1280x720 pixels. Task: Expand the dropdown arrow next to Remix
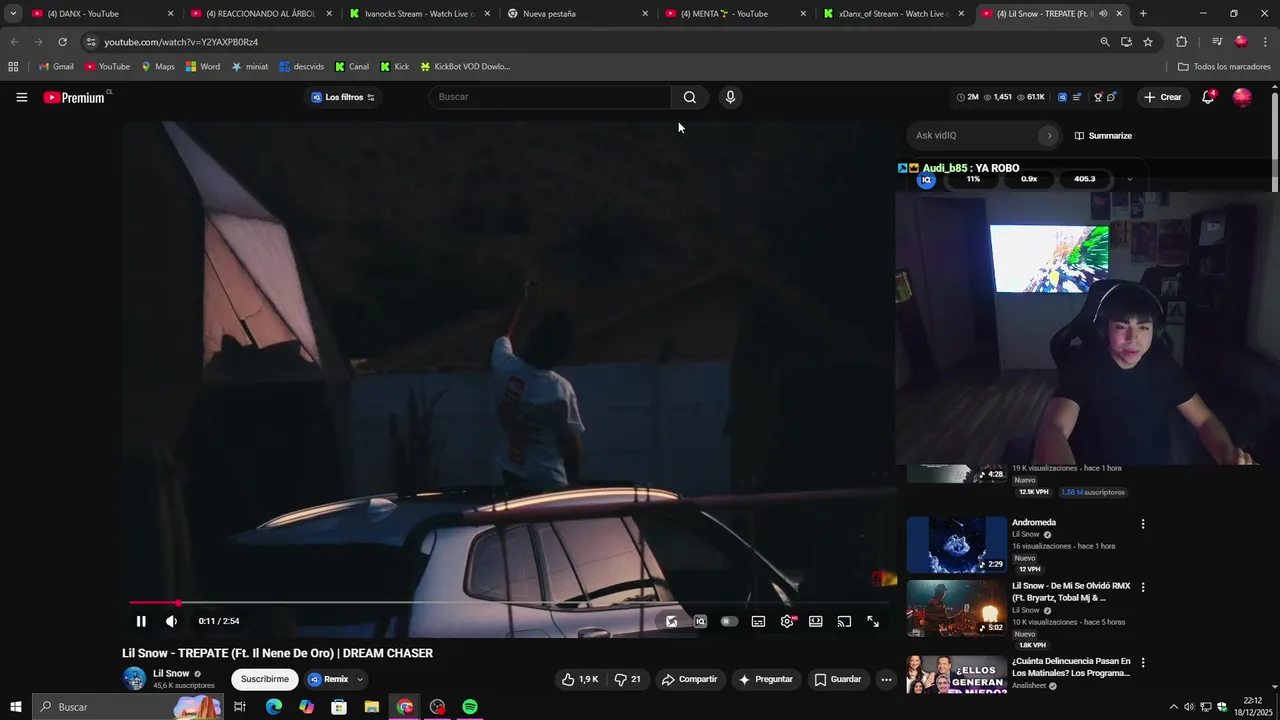[x=360, y=679]
